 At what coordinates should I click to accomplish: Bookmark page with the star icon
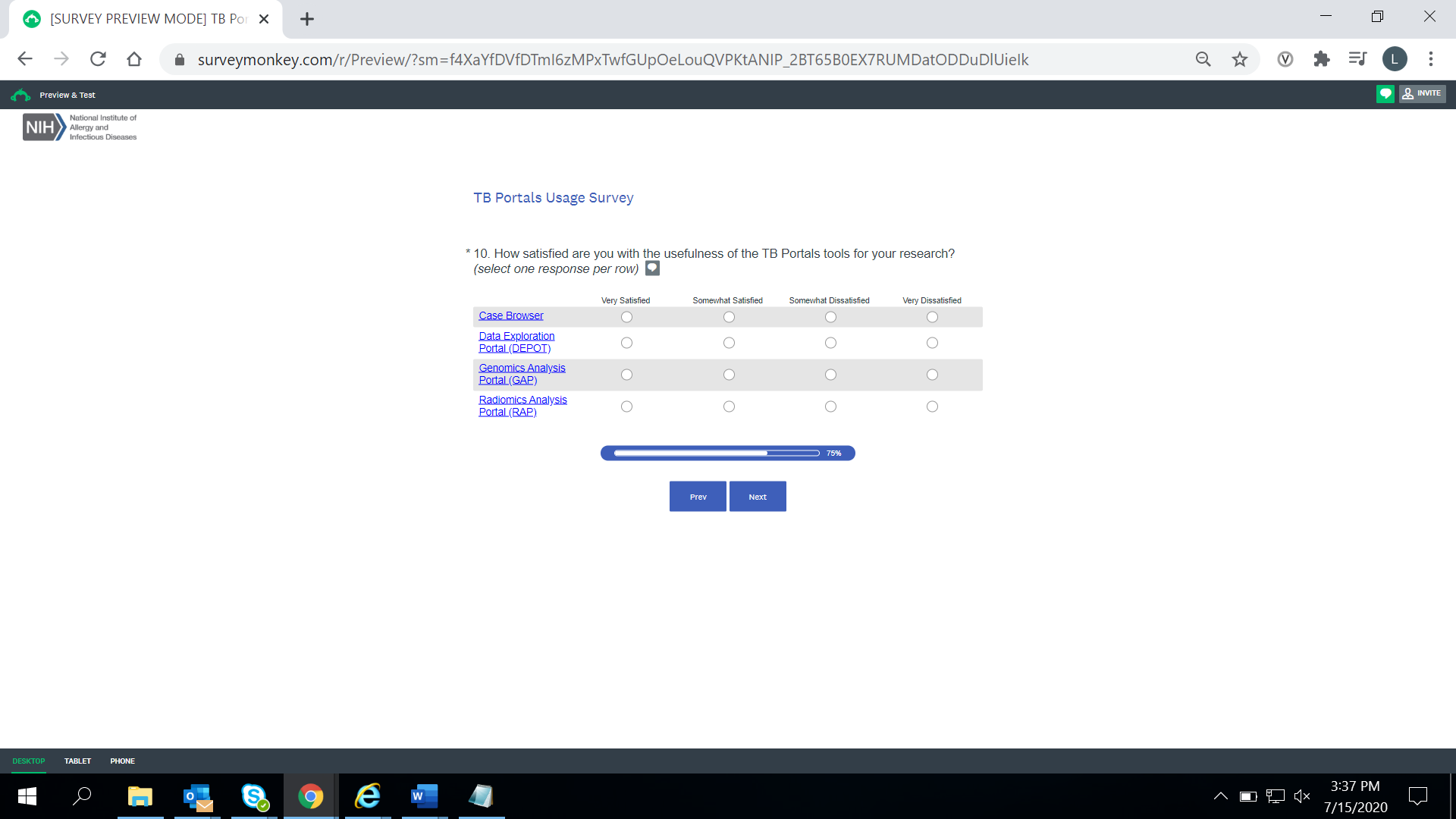pyautogui.click(x=1239, y=59)
